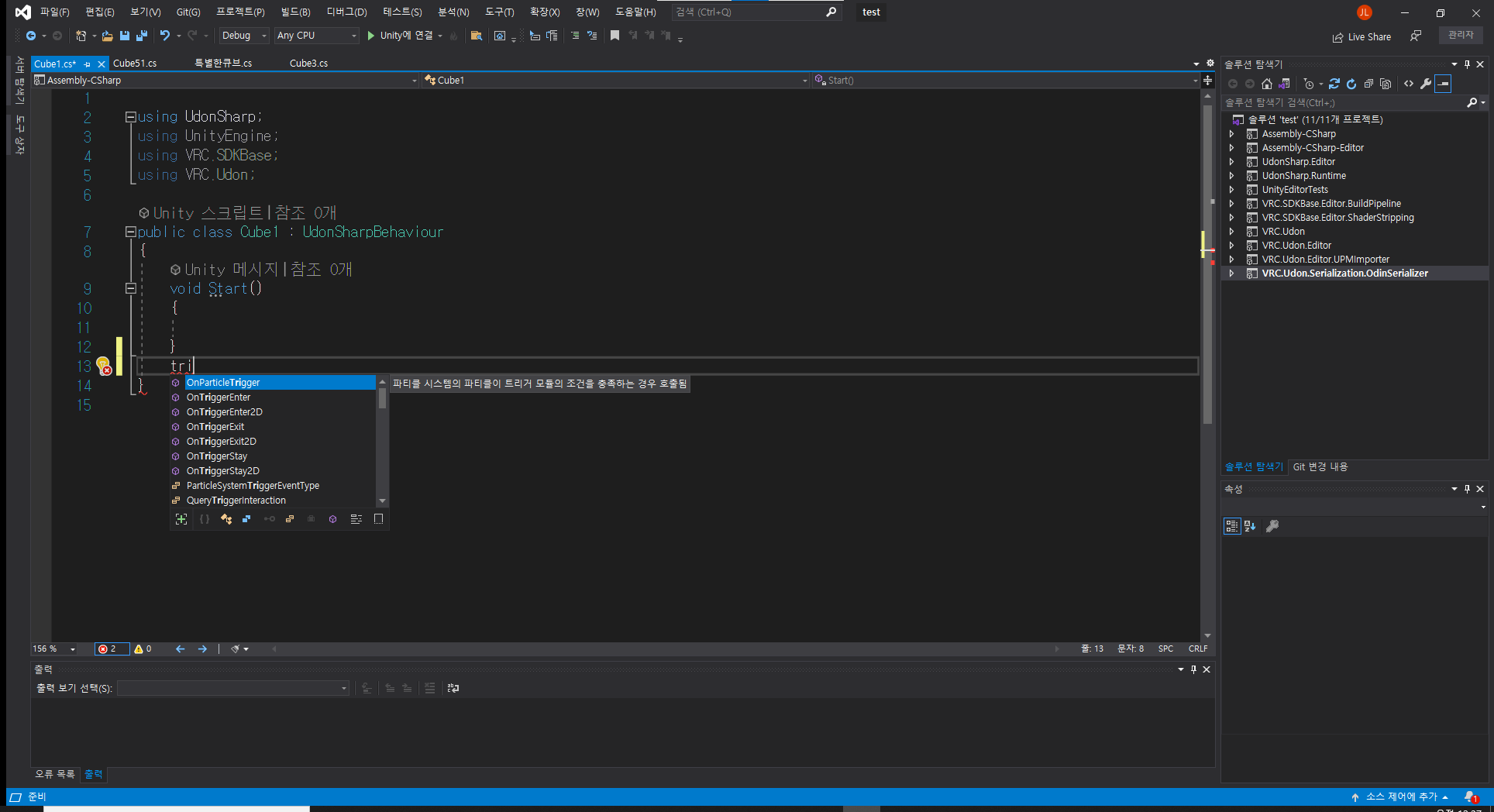Image resolution: width=1494 pixels, height=812 pixels.
Task: Select OnTriggerStay2D in the completion list
Action: click(x=273, y=471)
